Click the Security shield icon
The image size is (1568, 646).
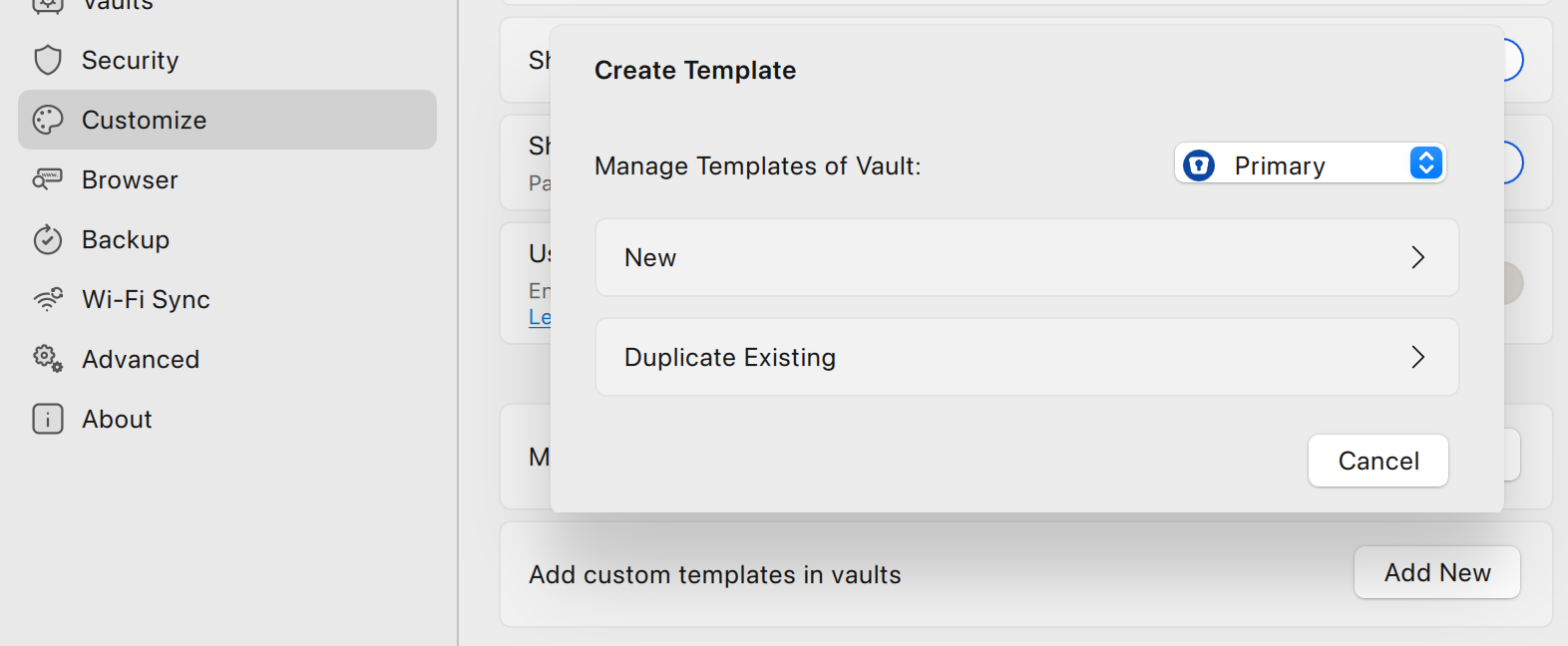pyautogui.click(x=48, y=60)
